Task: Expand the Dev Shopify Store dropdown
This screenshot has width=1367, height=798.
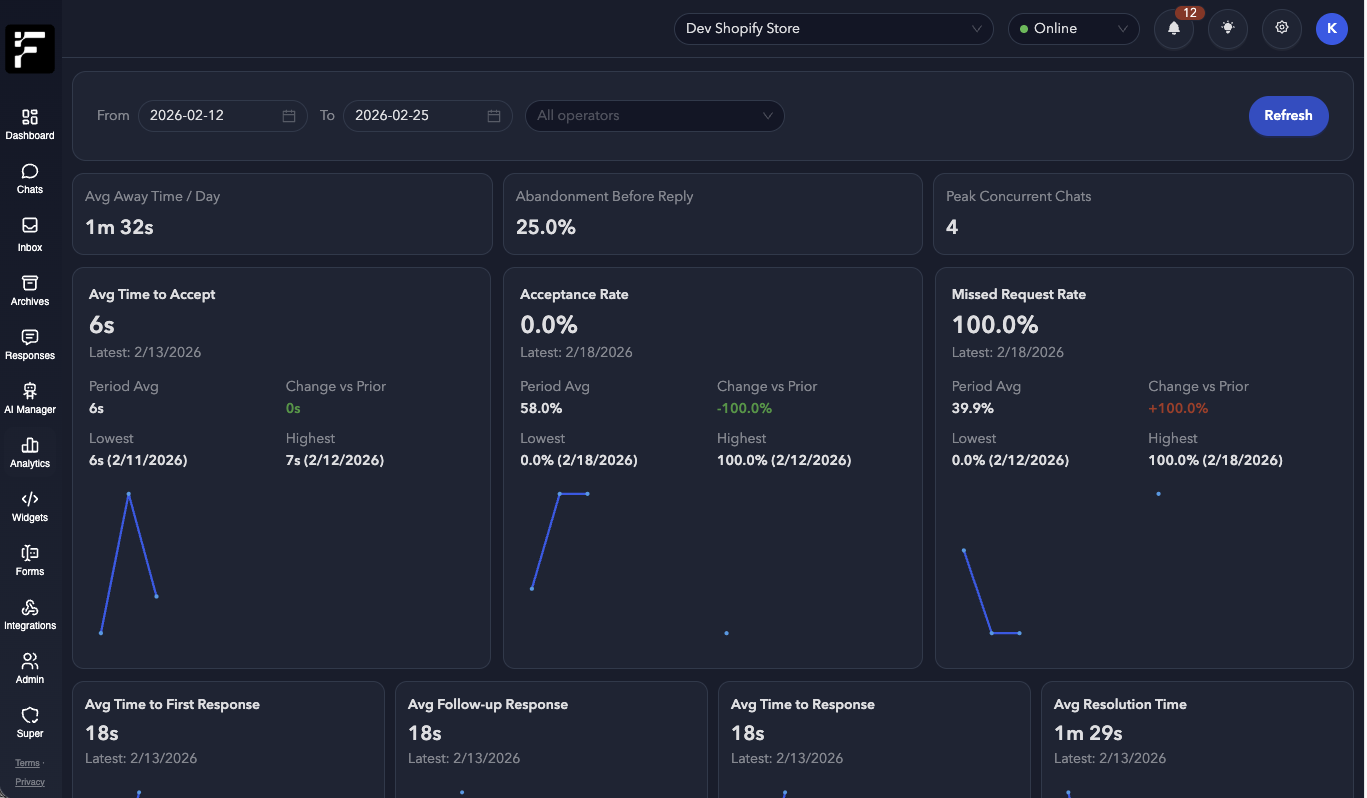Action: point(833,29)
